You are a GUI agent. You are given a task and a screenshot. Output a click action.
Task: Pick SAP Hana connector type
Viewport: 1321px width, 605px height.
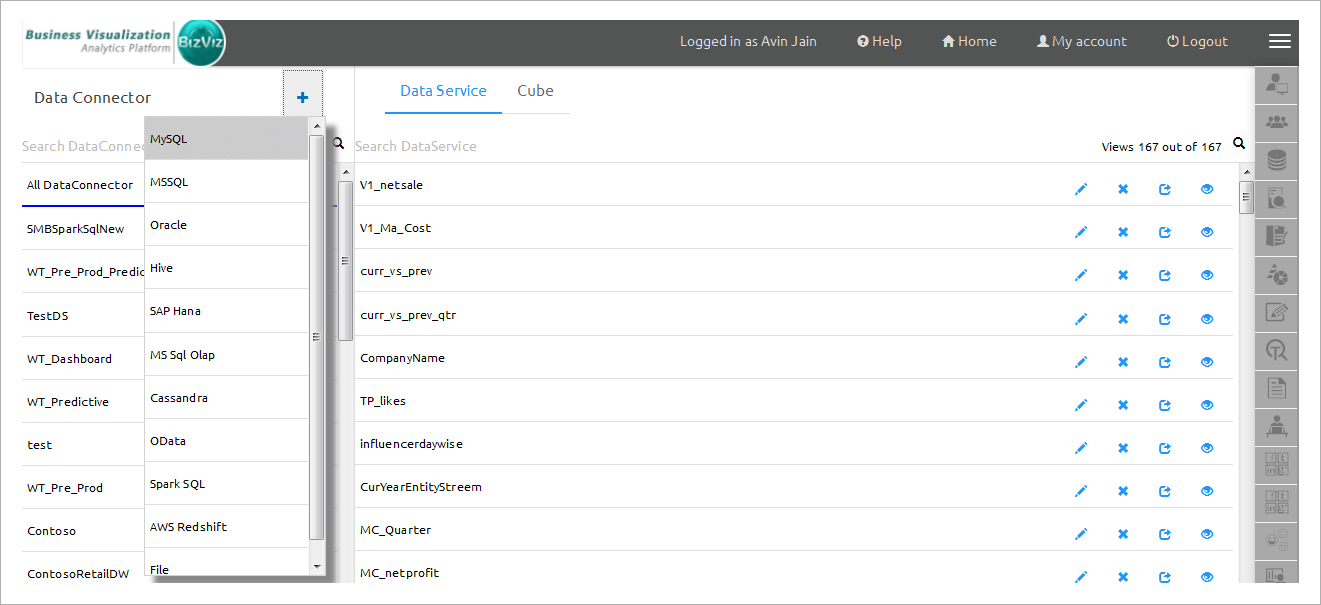(227, 311)
